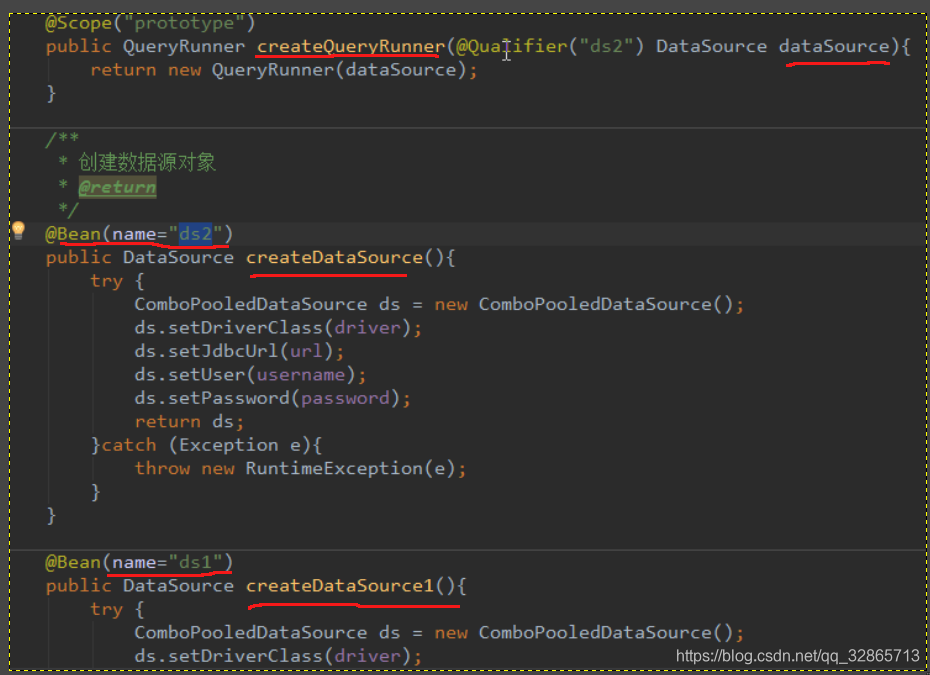This screenshot has height=675, width=930.
Task: Click the "return new QueryRunner(dataSource);" line
Action: [x=284, y=70]
